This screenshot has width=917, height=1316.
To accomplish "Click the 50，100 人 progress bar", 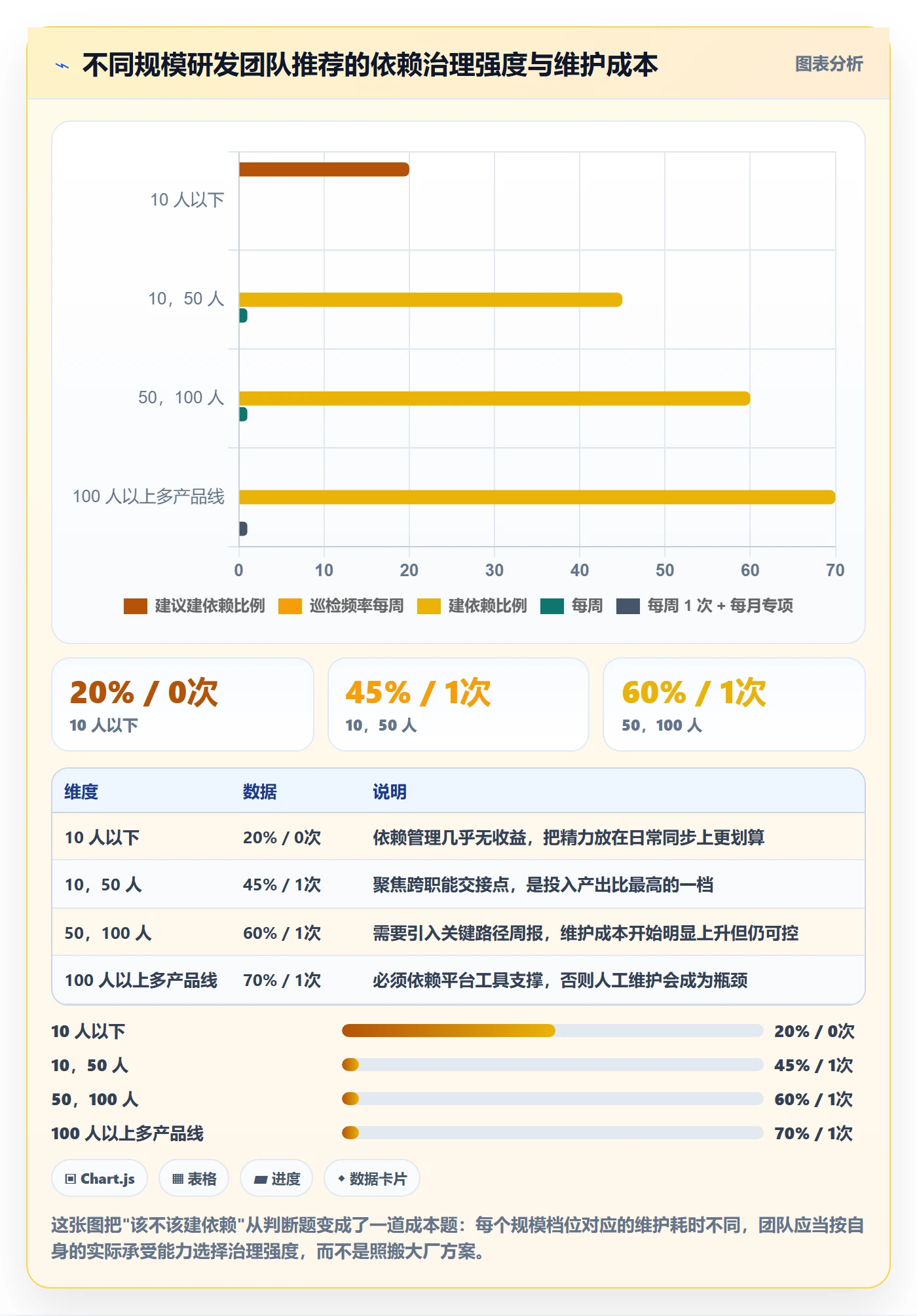I will click(552, 1099).
